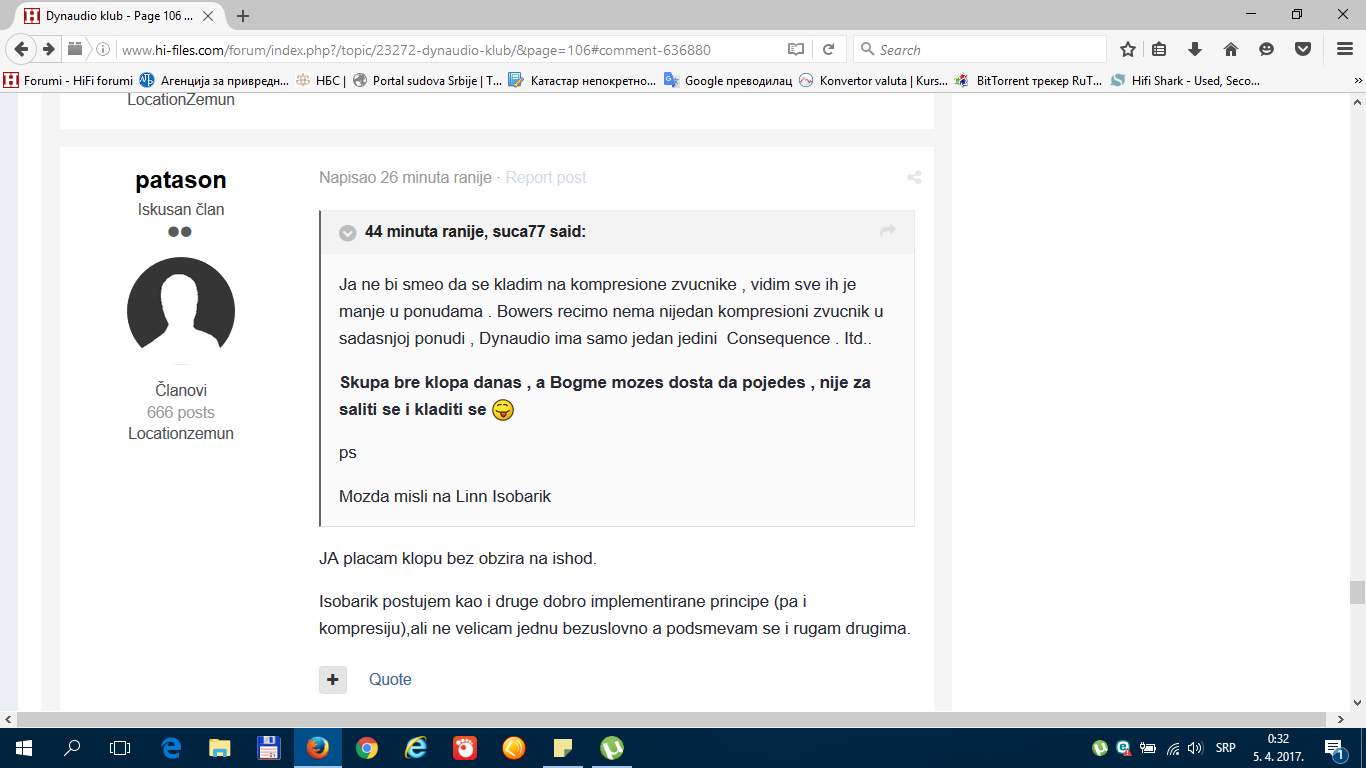Collapse the quote with the chevron toggle
1366x768 pixels.
pos(348,233)
